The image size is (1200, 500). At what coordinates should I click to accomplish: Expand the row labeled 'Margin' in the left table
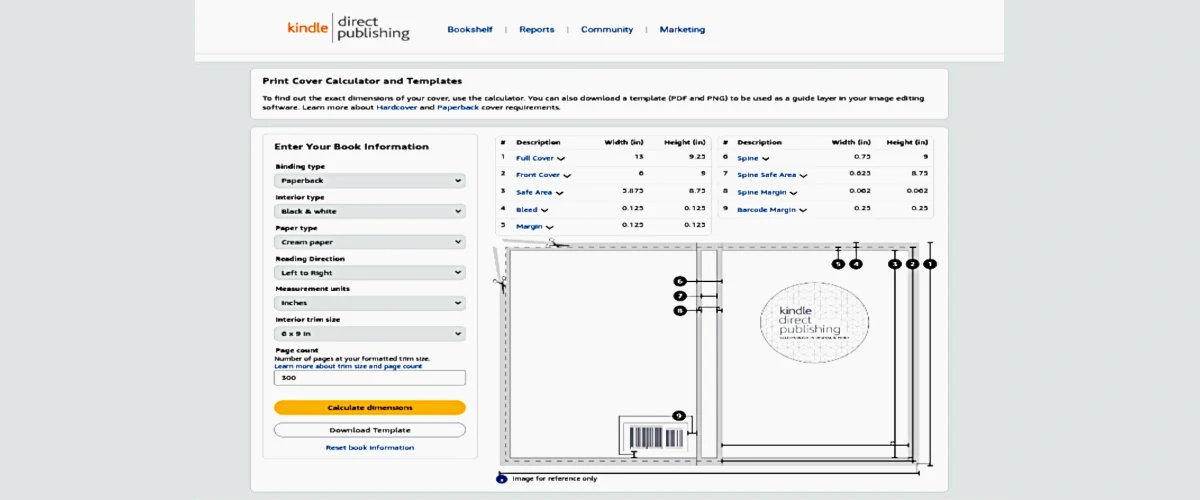pos(533,227)
